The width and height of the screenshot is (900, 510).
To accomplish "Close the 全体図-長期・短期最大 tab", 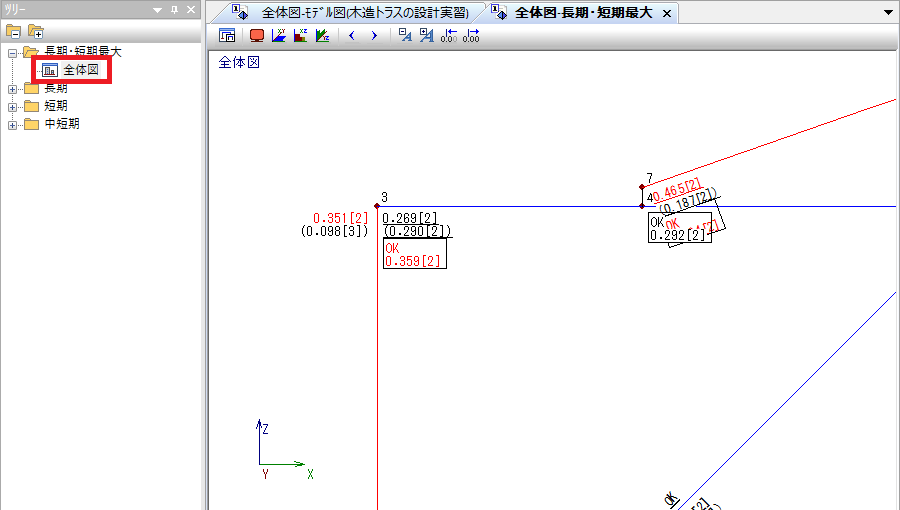I will coord(667,13).
